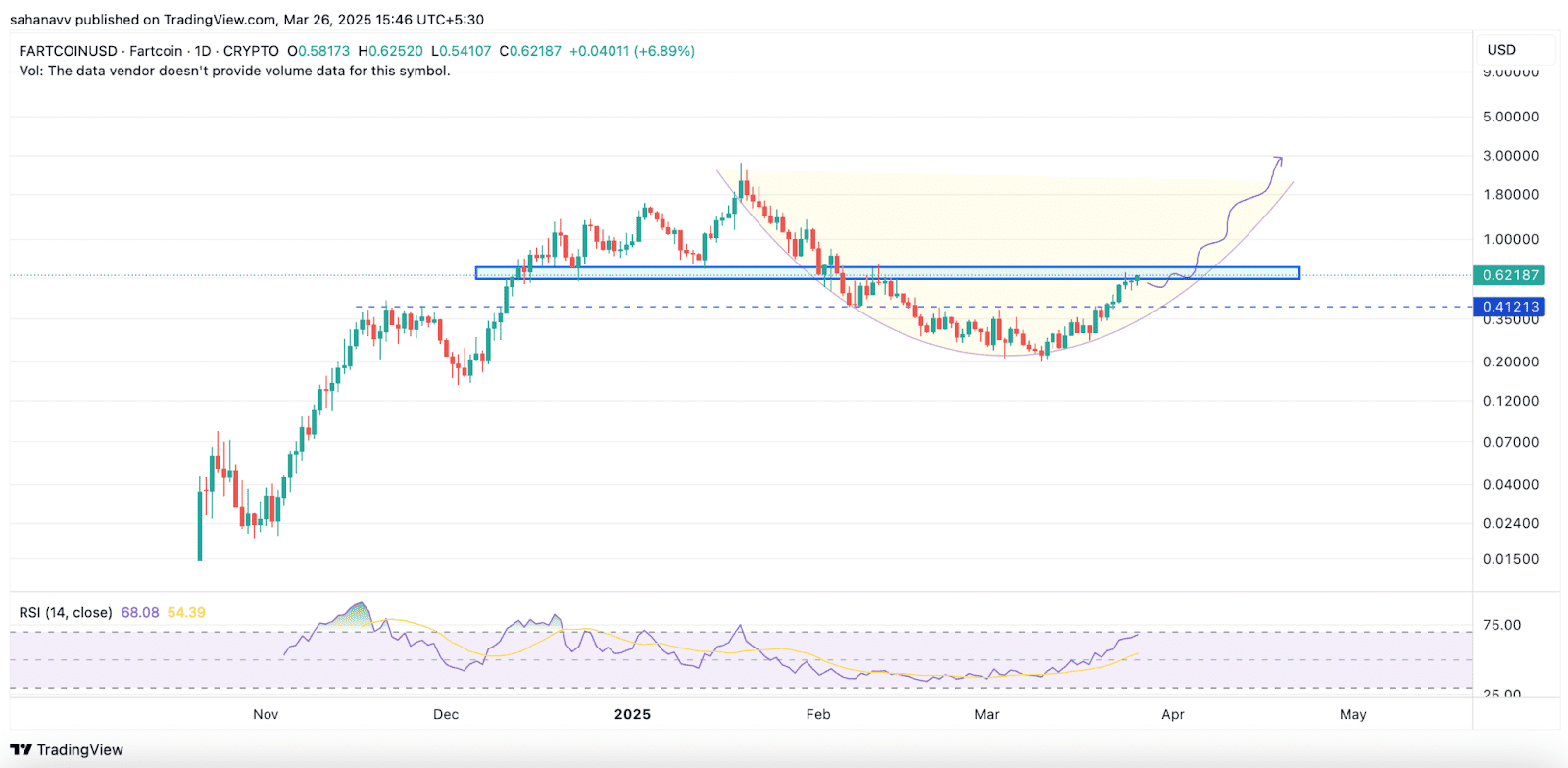Click the Apr label on time axis
Screen dimensions: 1568x768
pos(1173,714)
